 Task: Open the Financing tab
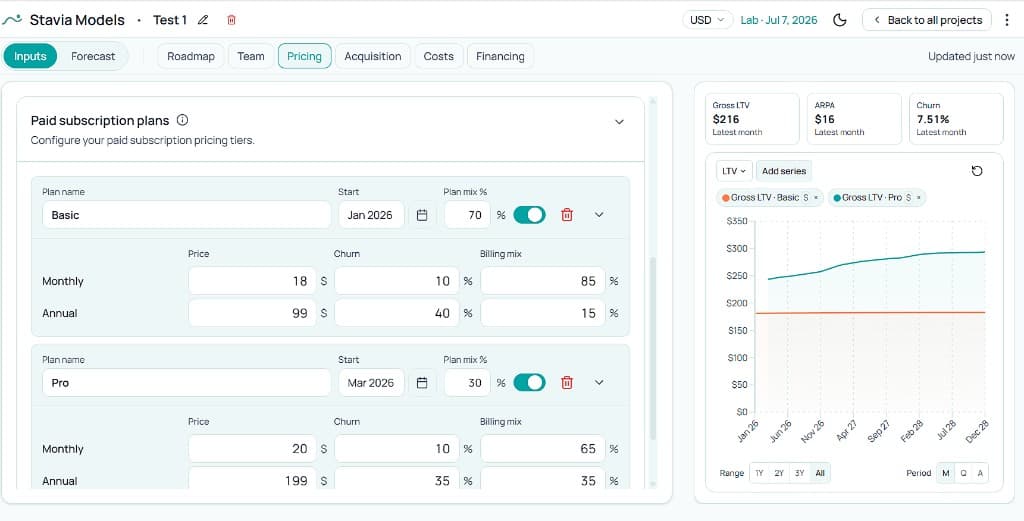pos(500,56)
